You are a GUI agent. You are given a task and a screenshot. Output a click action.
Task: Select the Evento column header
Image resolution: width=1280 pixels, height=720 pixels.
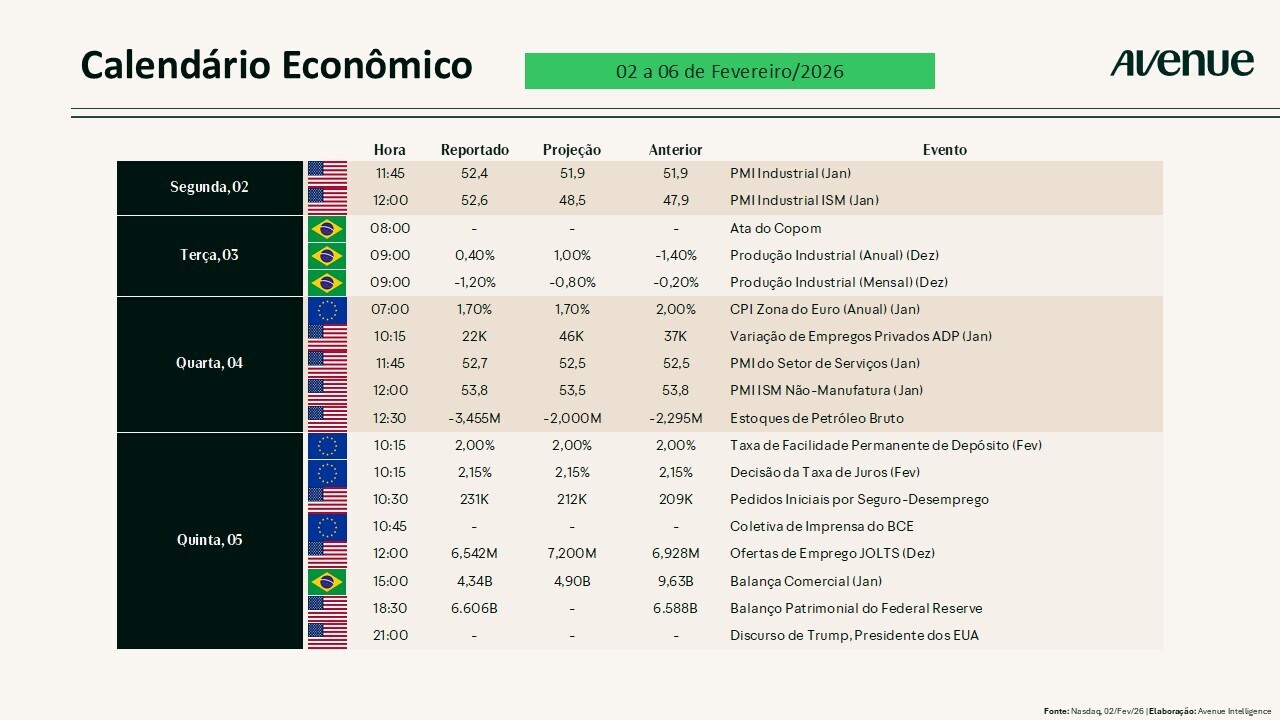(944, 150)
